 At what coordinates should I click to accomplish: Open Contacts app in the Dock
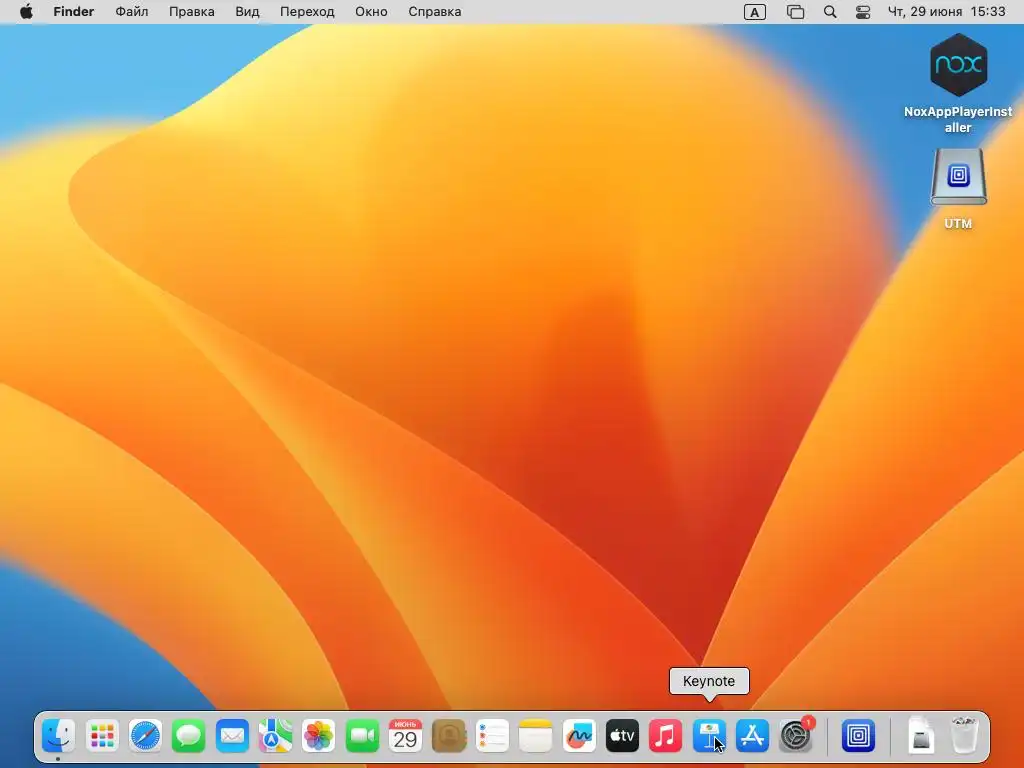click(449, 736)
